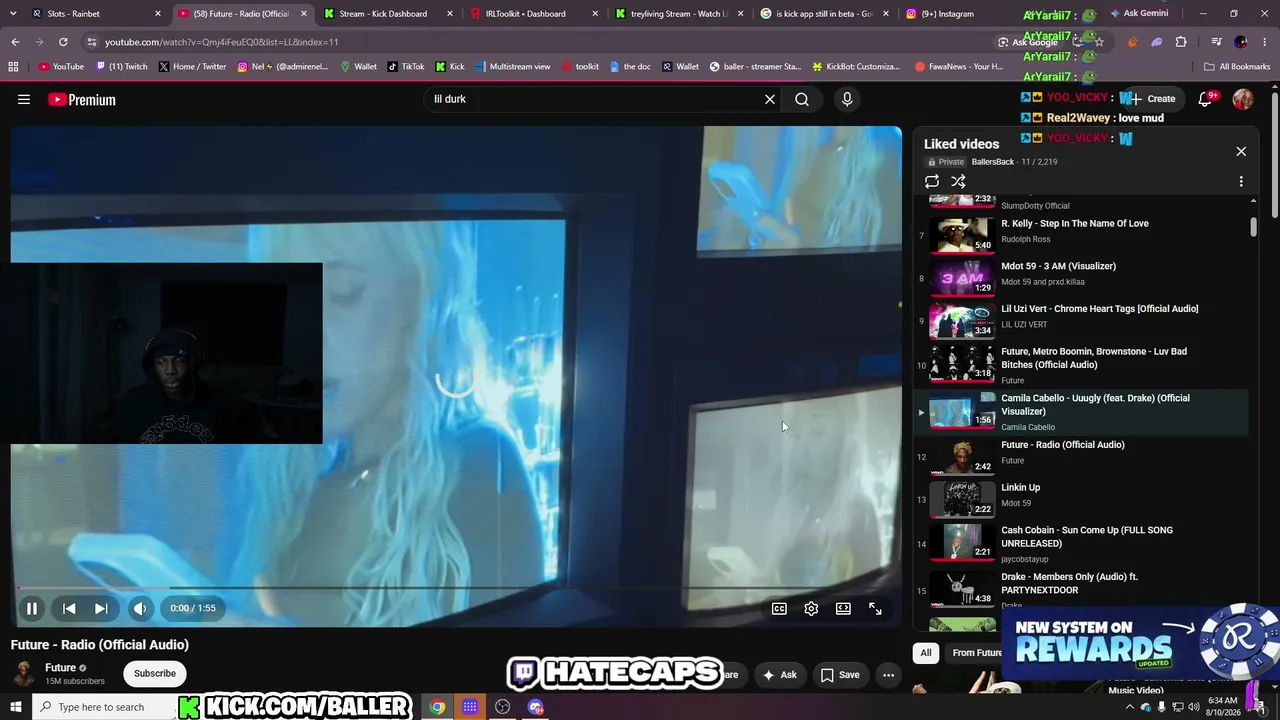Open the Windows Start menu

coord(16,707)
